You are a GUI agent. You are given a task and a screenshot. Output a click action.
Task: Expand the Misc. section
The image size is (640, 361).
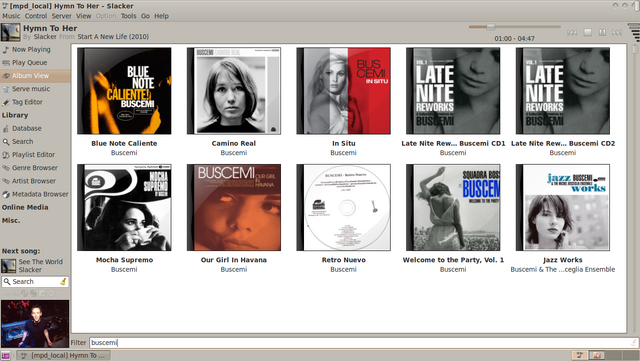[x=11, y=221]
